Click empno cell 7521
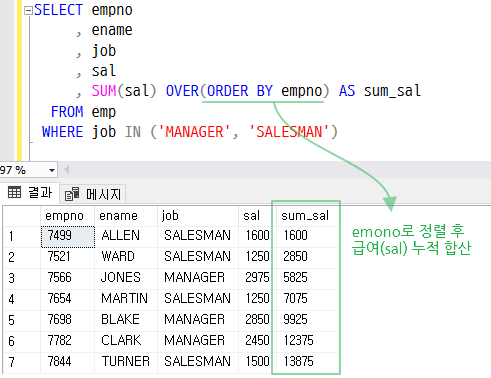 point(68,257)
